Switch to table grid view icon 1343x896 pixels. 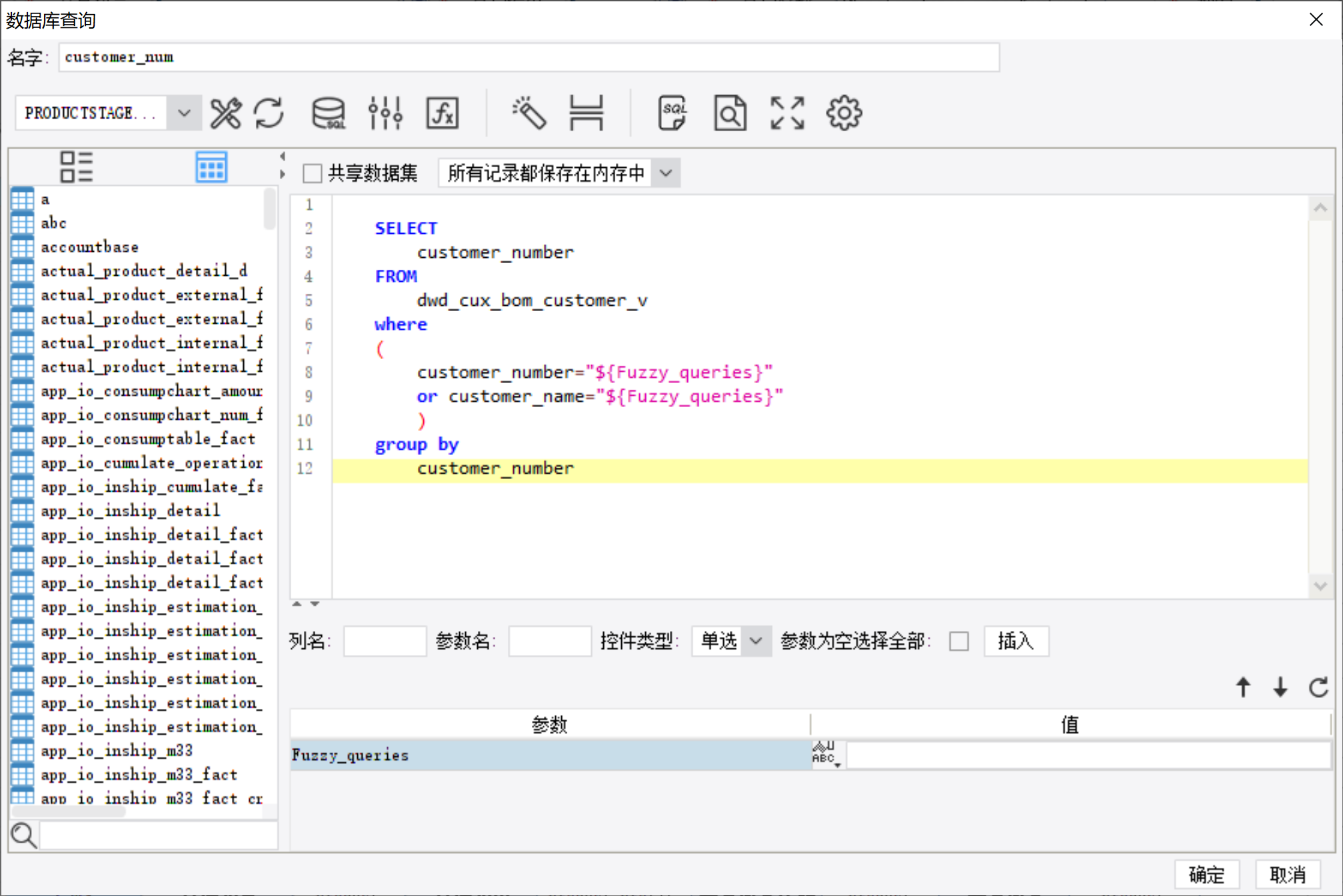pos(211,167)
